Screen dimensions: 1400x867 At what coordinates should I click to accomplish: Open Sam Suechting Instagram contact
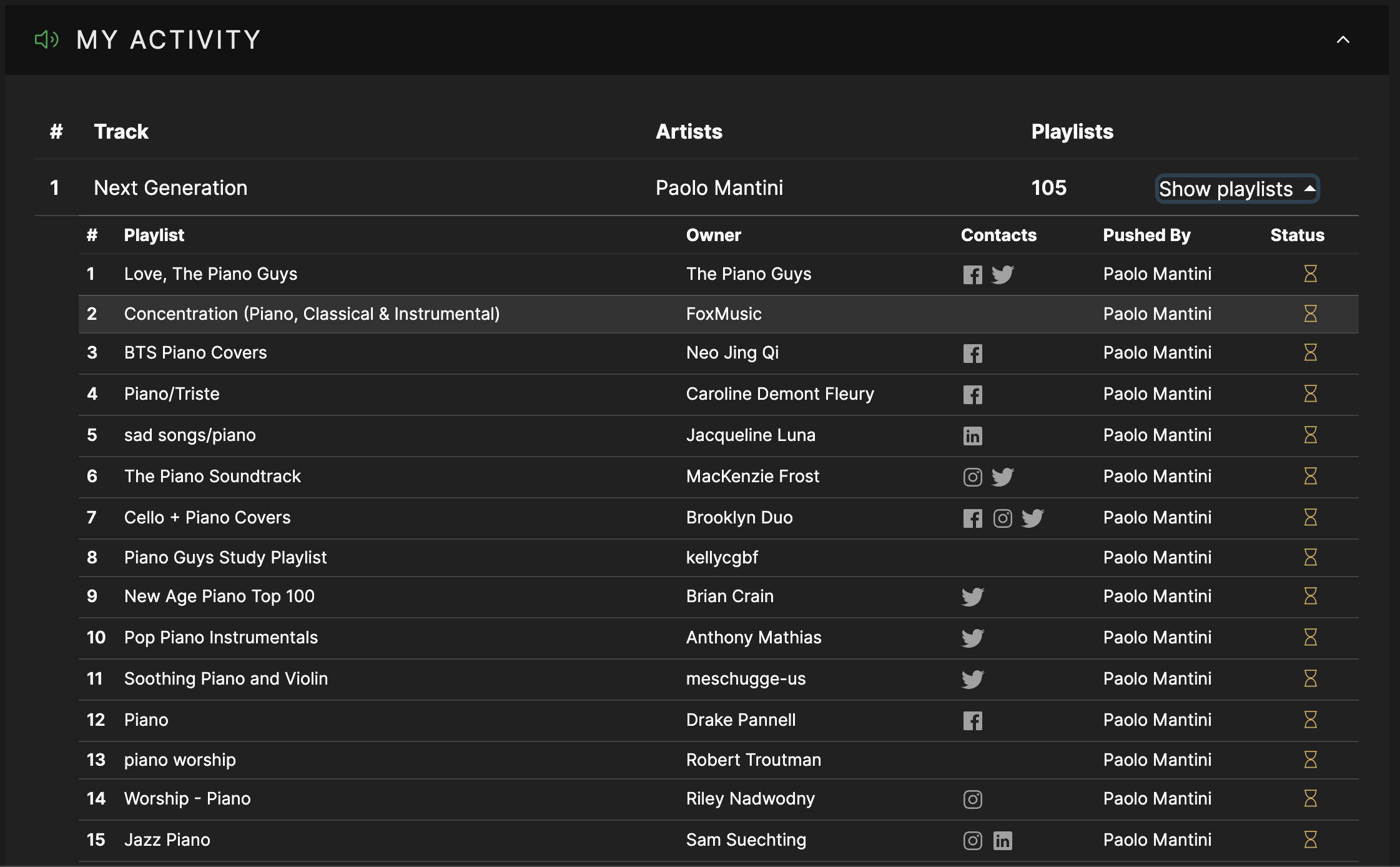point(972,841)
